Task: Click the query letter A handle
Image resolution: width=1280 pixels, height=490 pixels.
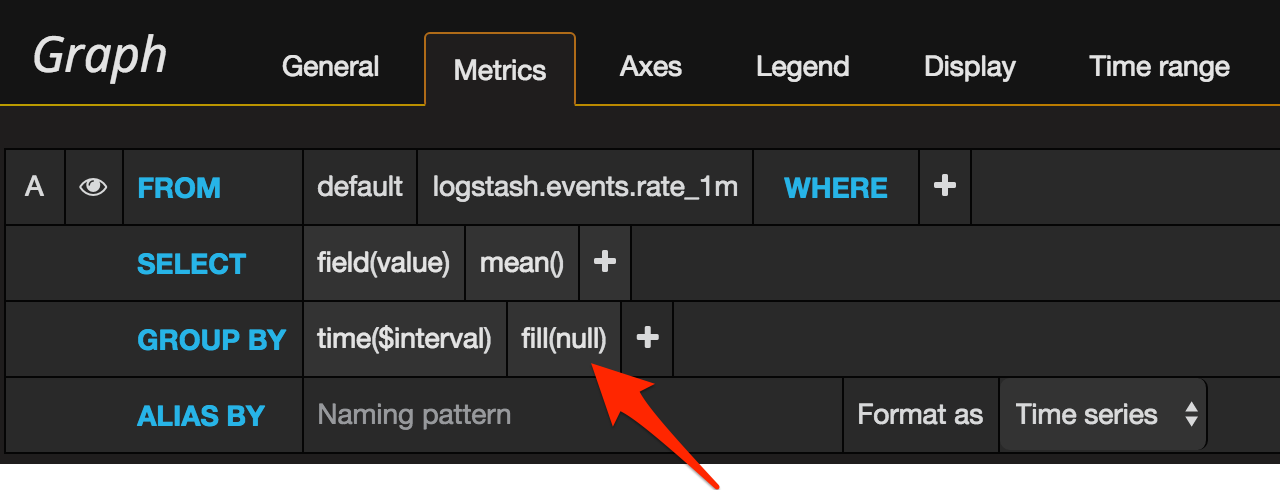Action: pyautogui.click(x=35, y=187)
